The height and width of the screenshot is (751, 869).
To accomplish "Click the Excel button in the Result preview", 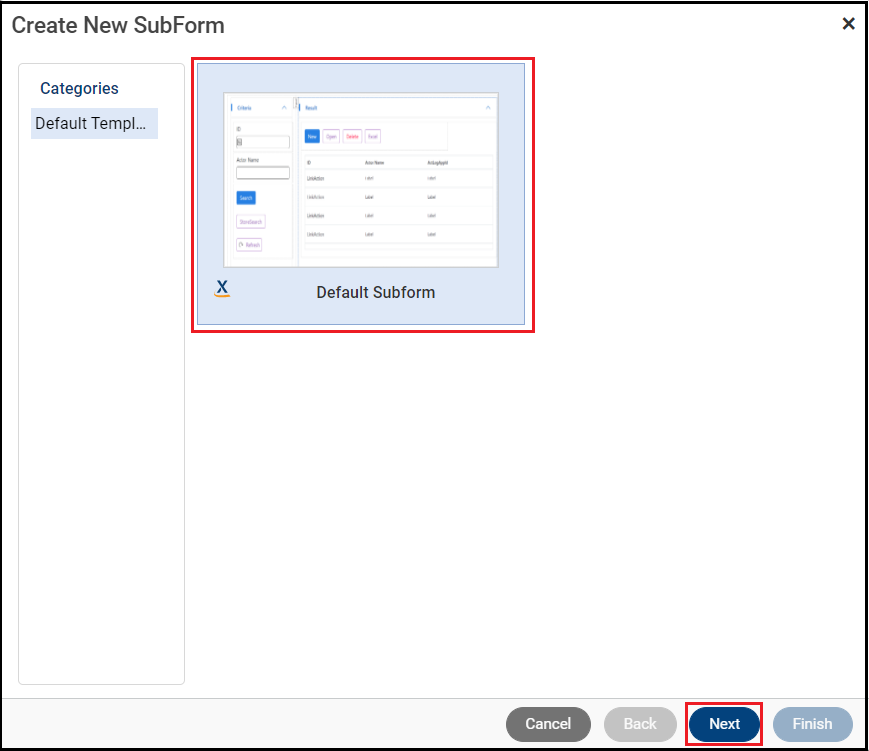I will (x=373, y=137).
